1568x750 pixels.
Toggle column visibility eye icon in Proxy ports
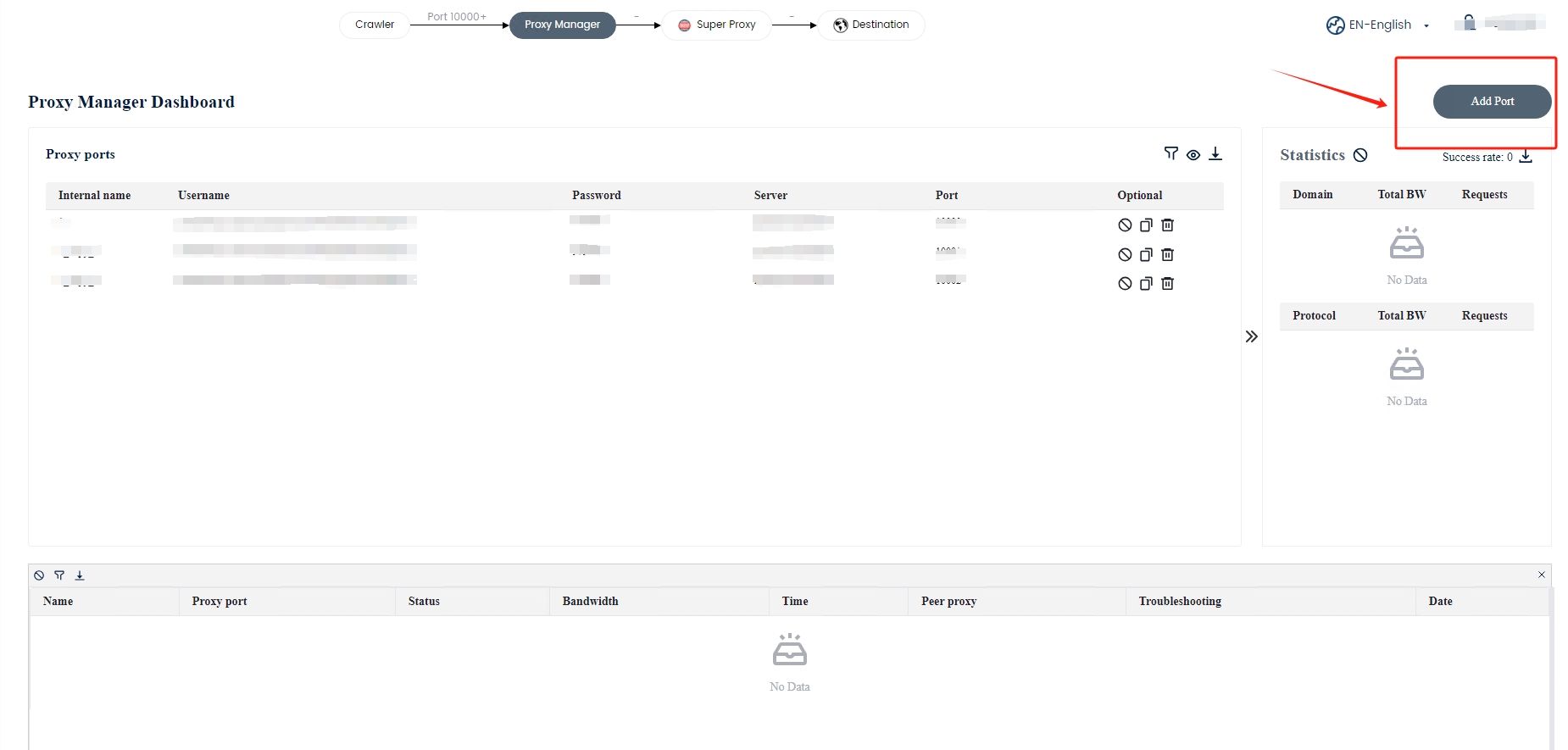pyautogui.click(x=1193, y=154)
